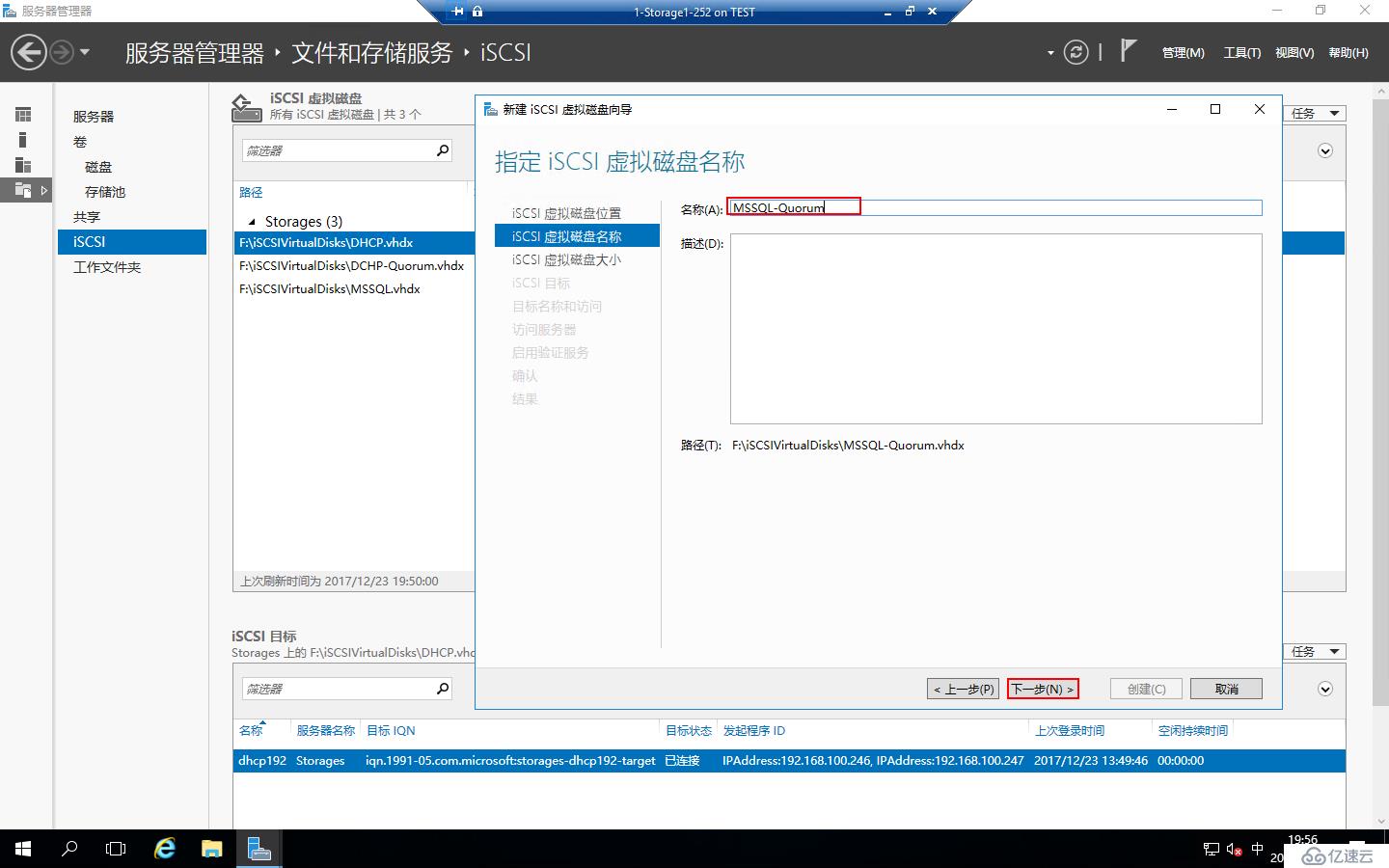Select iSCSI in the side navigation
Viewport: 1389px width, 868px height.
[x=132, y=242]
